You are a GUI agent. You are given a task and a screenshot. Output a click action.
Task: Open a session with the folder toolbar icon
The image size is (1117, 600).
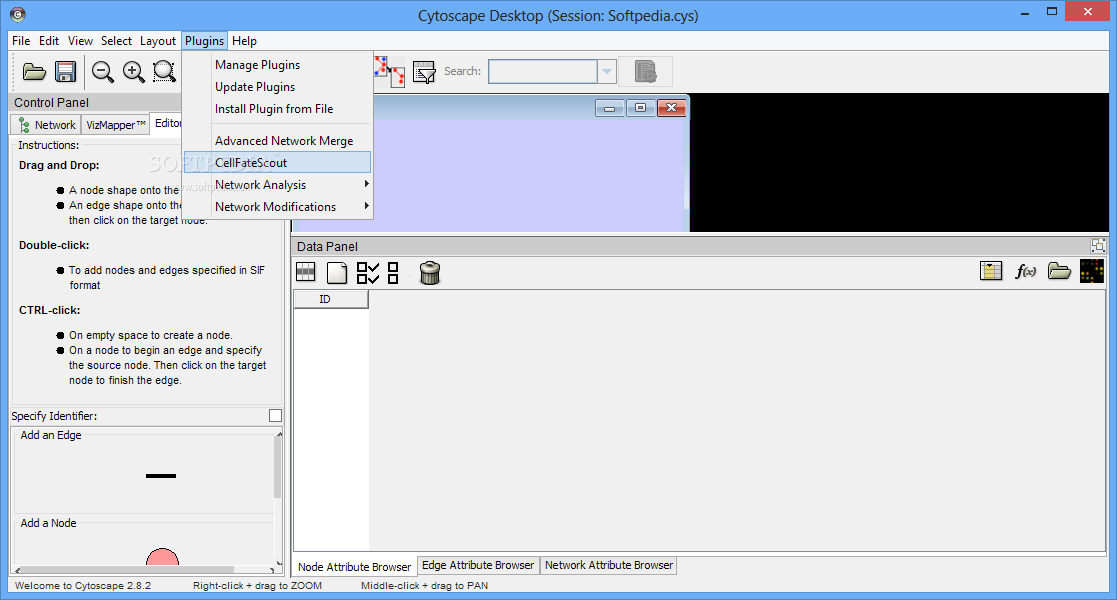pos(34,71)
